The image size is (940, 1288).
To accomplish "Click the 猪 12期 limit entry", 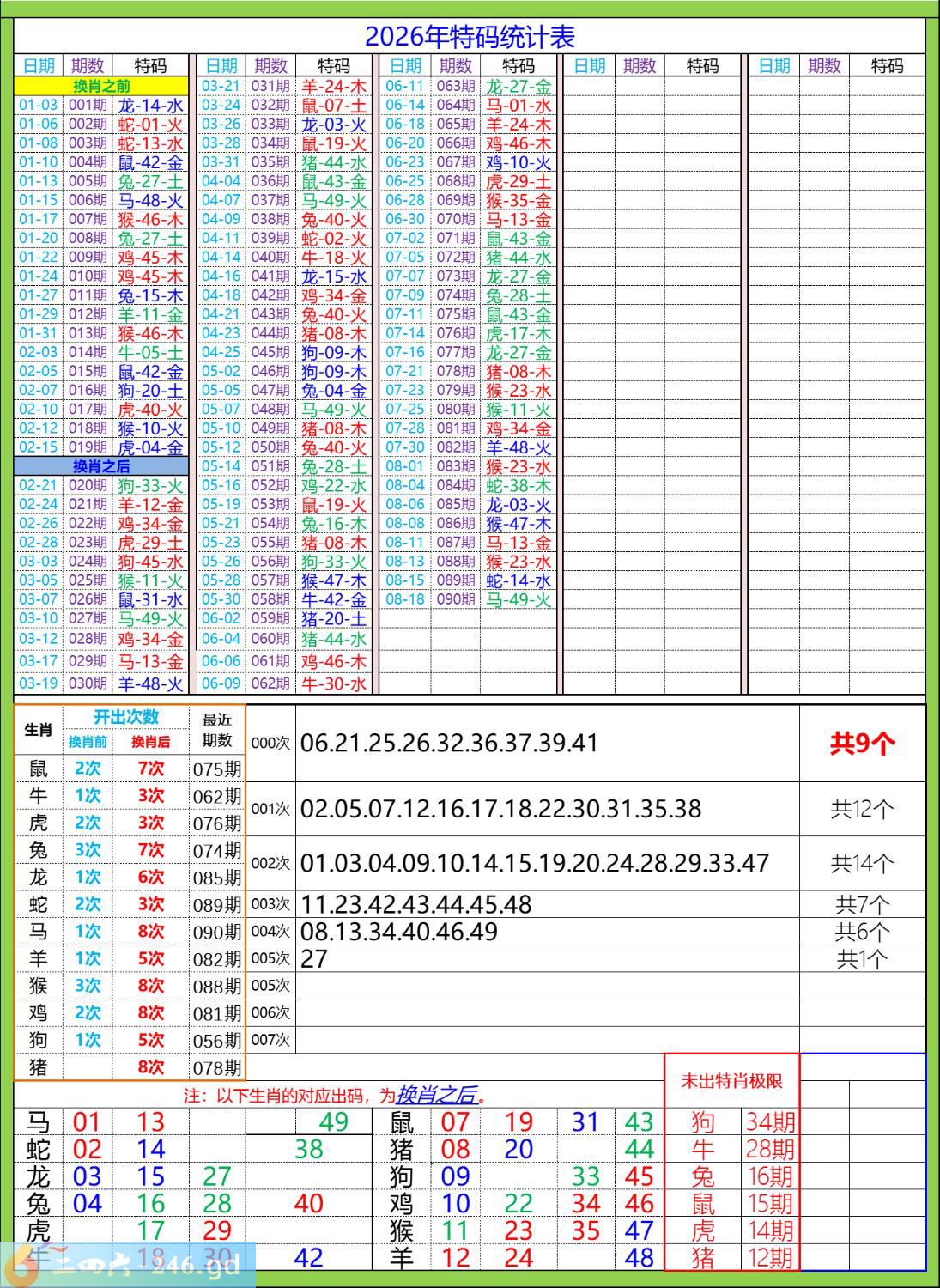I will pos(731,1258).
